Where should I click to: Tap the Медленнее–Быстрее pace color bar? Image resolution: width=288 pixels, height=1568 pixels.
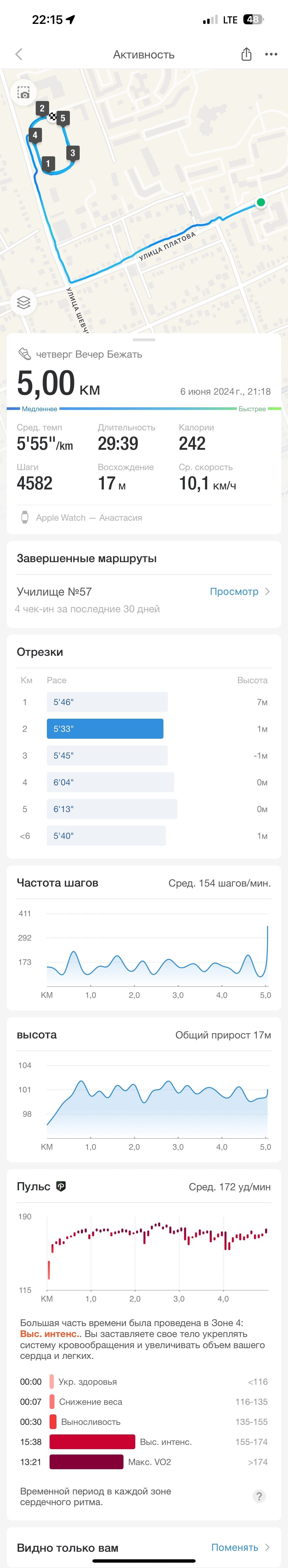[x=144, y=409]
